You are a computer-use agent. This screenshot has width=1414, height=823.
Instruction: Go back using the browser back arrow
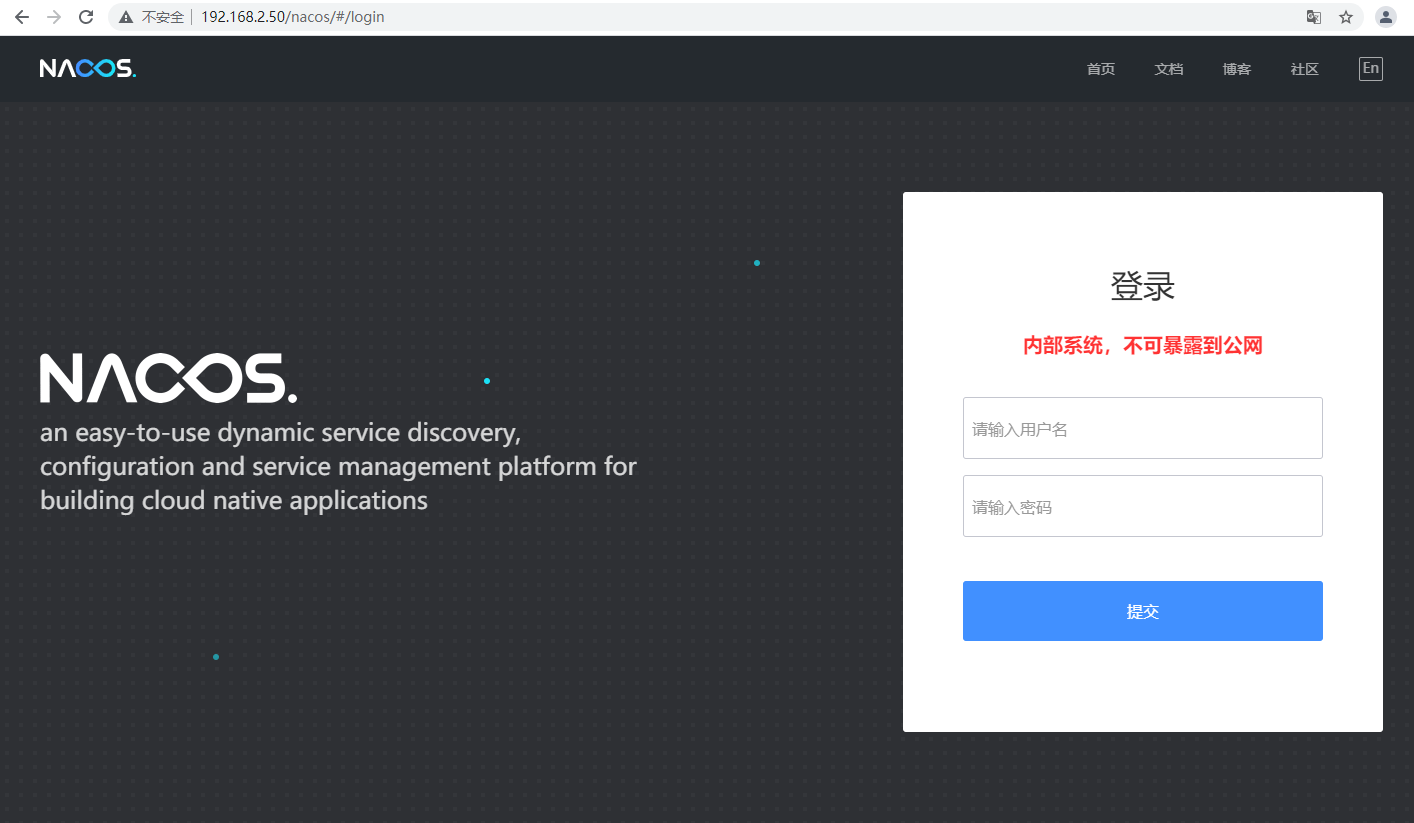click(x=22, y=17)
